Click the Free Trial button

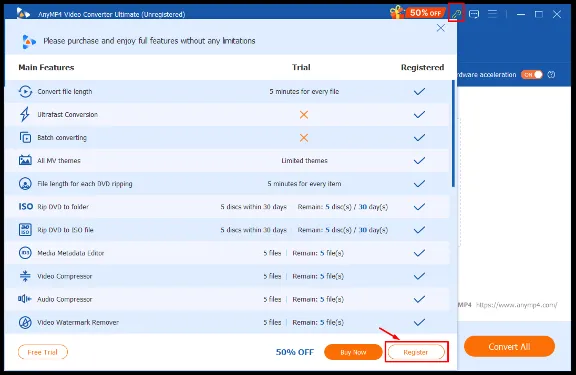pos(43,352)
